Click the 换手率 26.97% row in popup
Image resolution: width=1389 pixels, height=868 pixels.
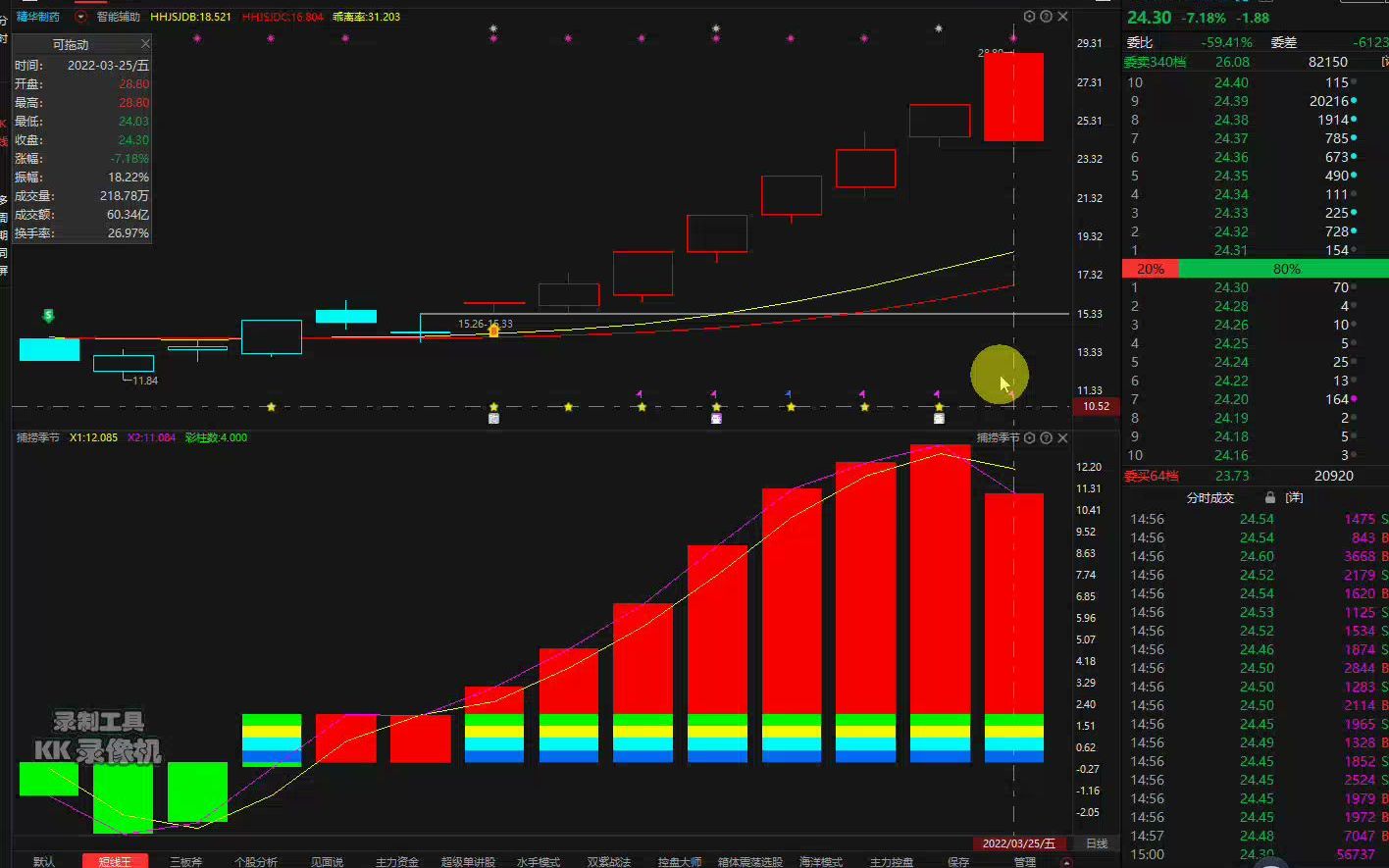[x=81, y=233]
